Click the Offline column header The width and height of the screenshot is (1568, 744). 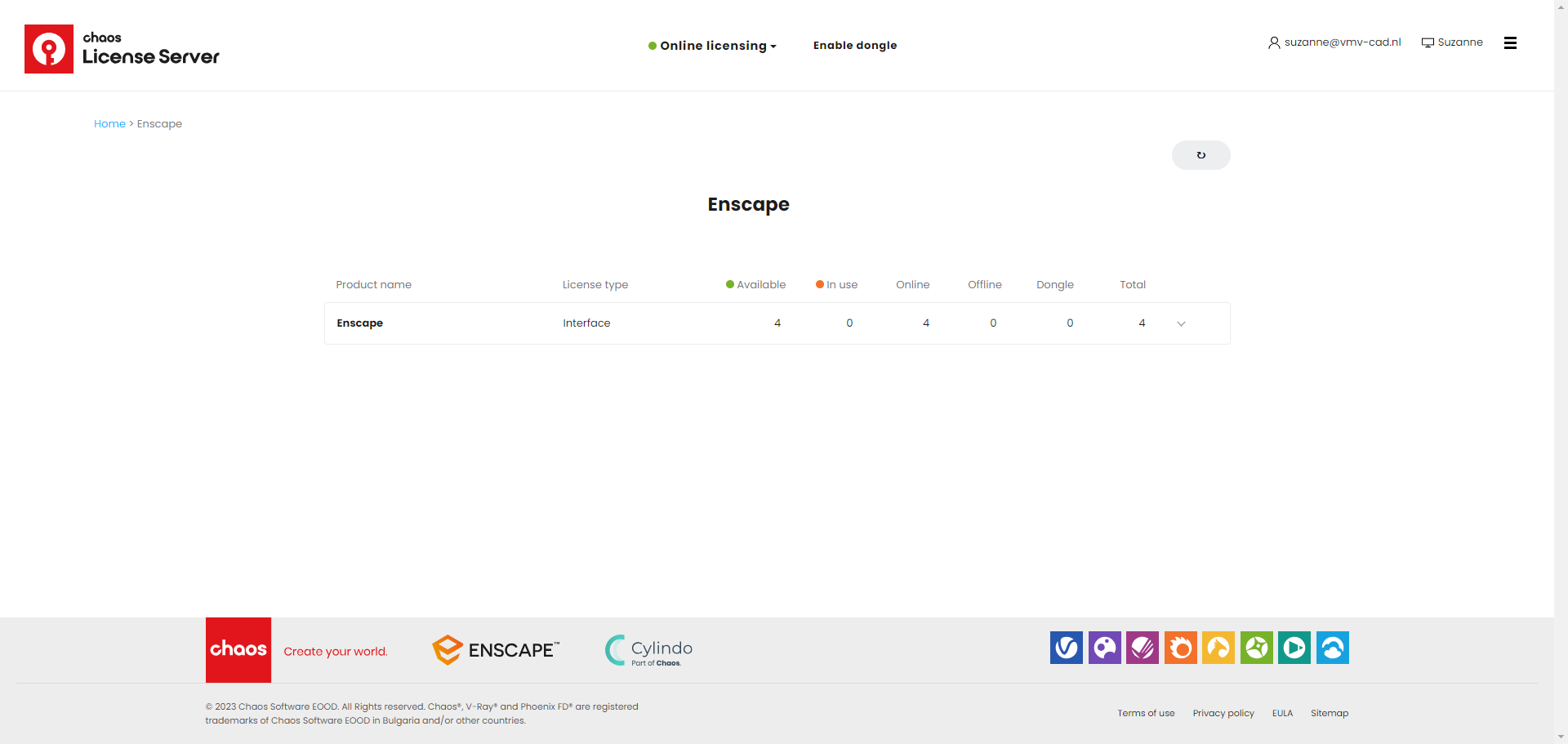(x=985, y=285)
